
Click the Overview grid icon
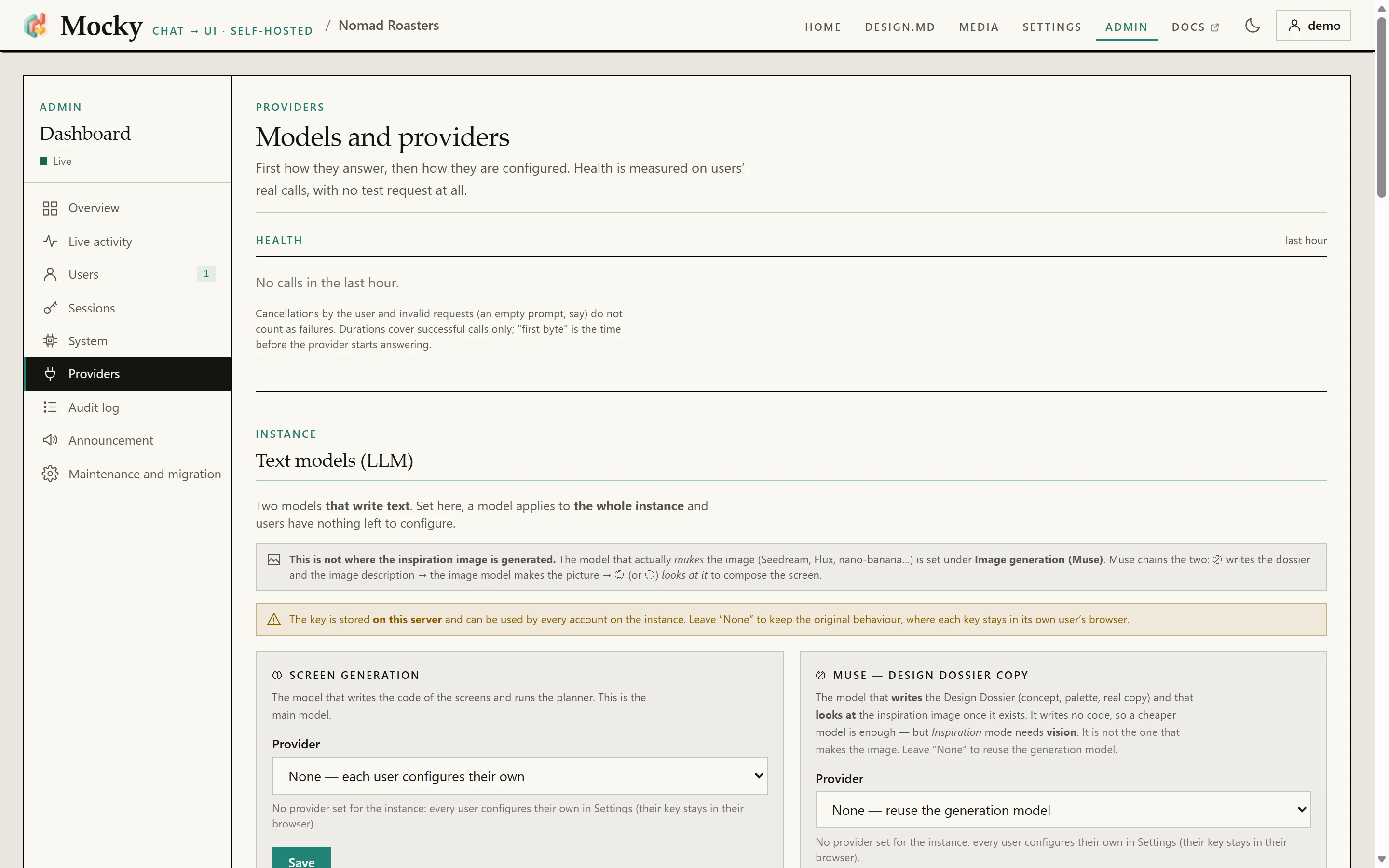pos(50,208)
